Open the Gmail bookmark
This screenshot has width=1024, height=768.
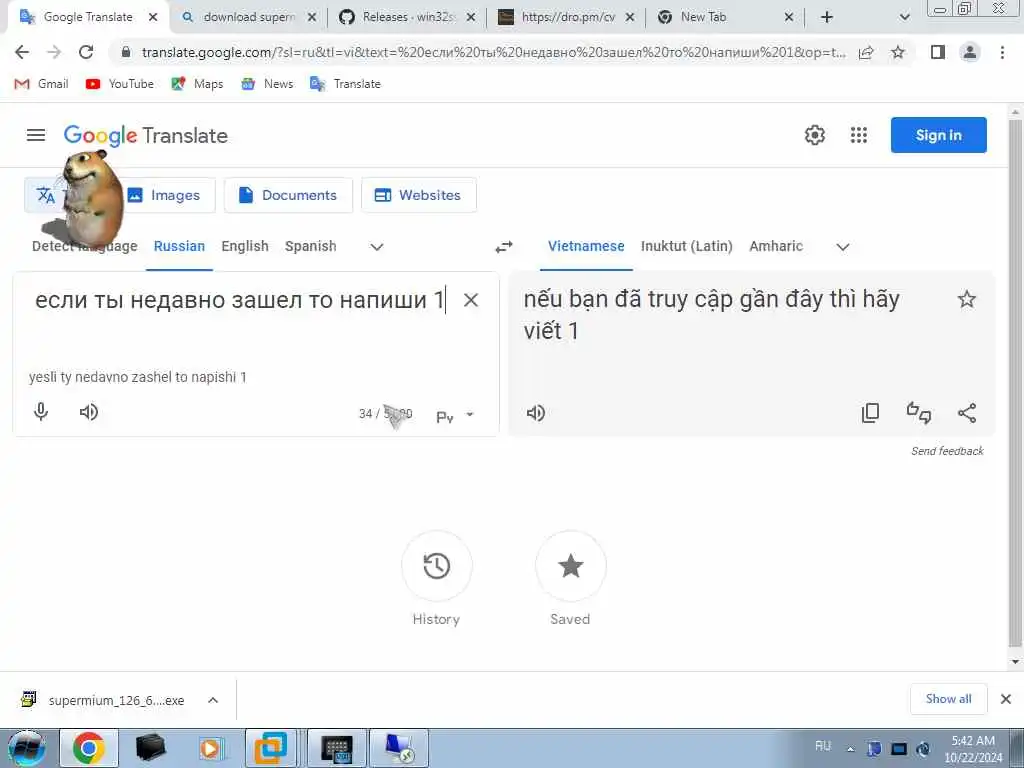point(41,84)
